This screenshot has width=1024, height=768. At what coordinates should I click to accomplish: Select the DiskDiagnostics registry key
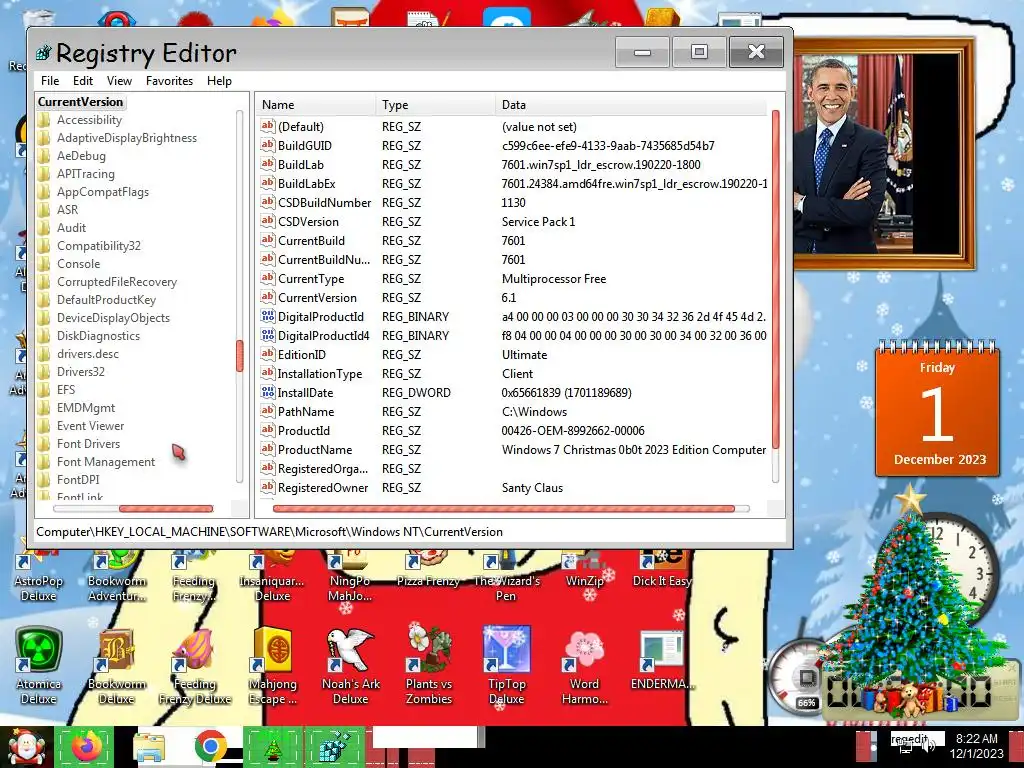pyautogui.click(x=98, y=336)
